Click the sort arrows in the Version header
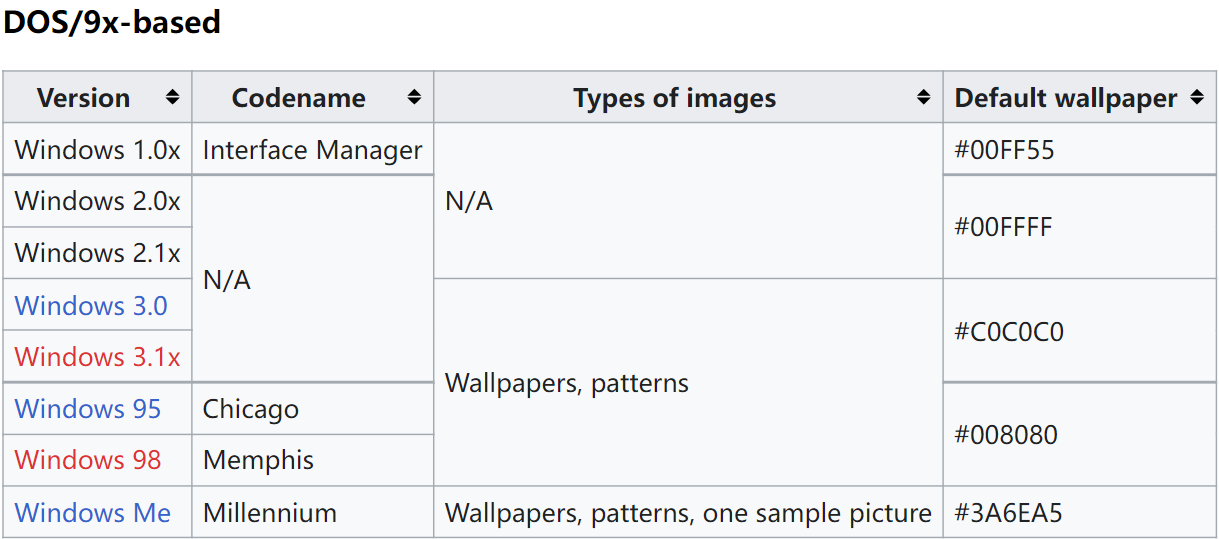The width and height of the screenshot is (1219, 539). point(173,98)
